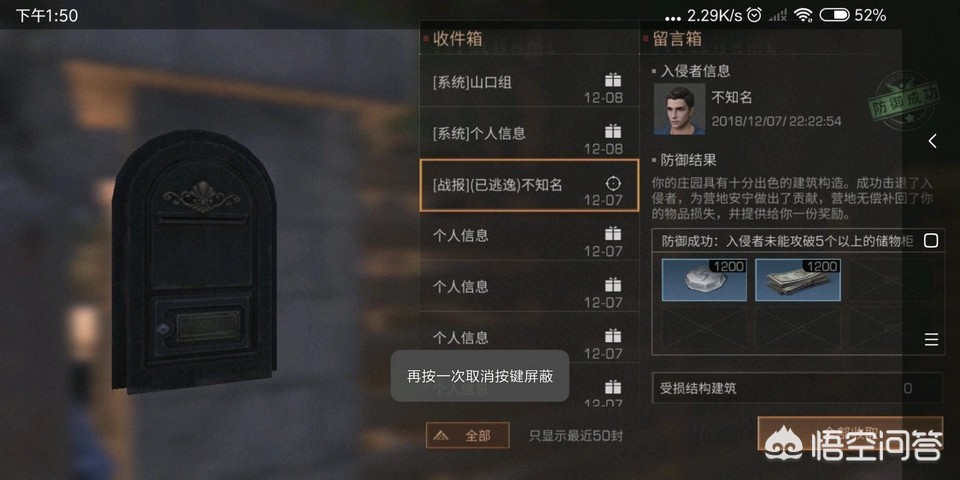960x480 pixels.
Task: Click the 全部收取 collect-all button
Action: (850, 432)
